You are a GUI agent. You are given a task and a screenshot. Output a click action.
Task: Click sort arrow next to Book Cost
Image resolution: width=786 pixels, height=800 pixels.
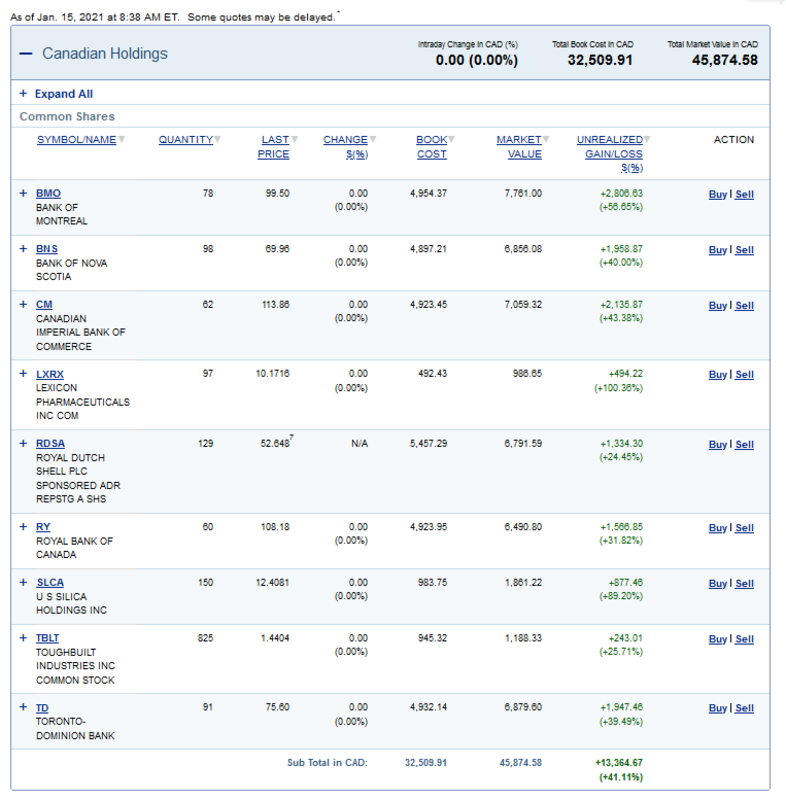[451, 139]
